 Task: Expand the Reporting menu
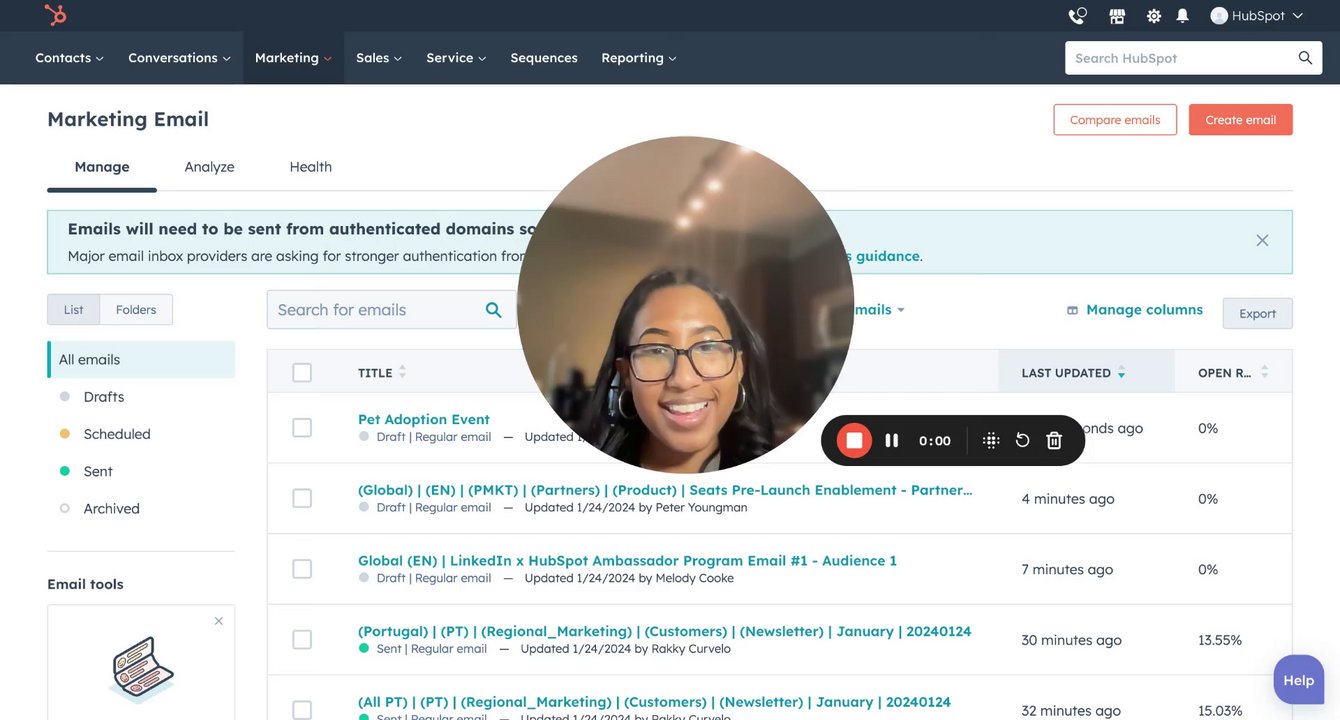click(x=639, y=58)
